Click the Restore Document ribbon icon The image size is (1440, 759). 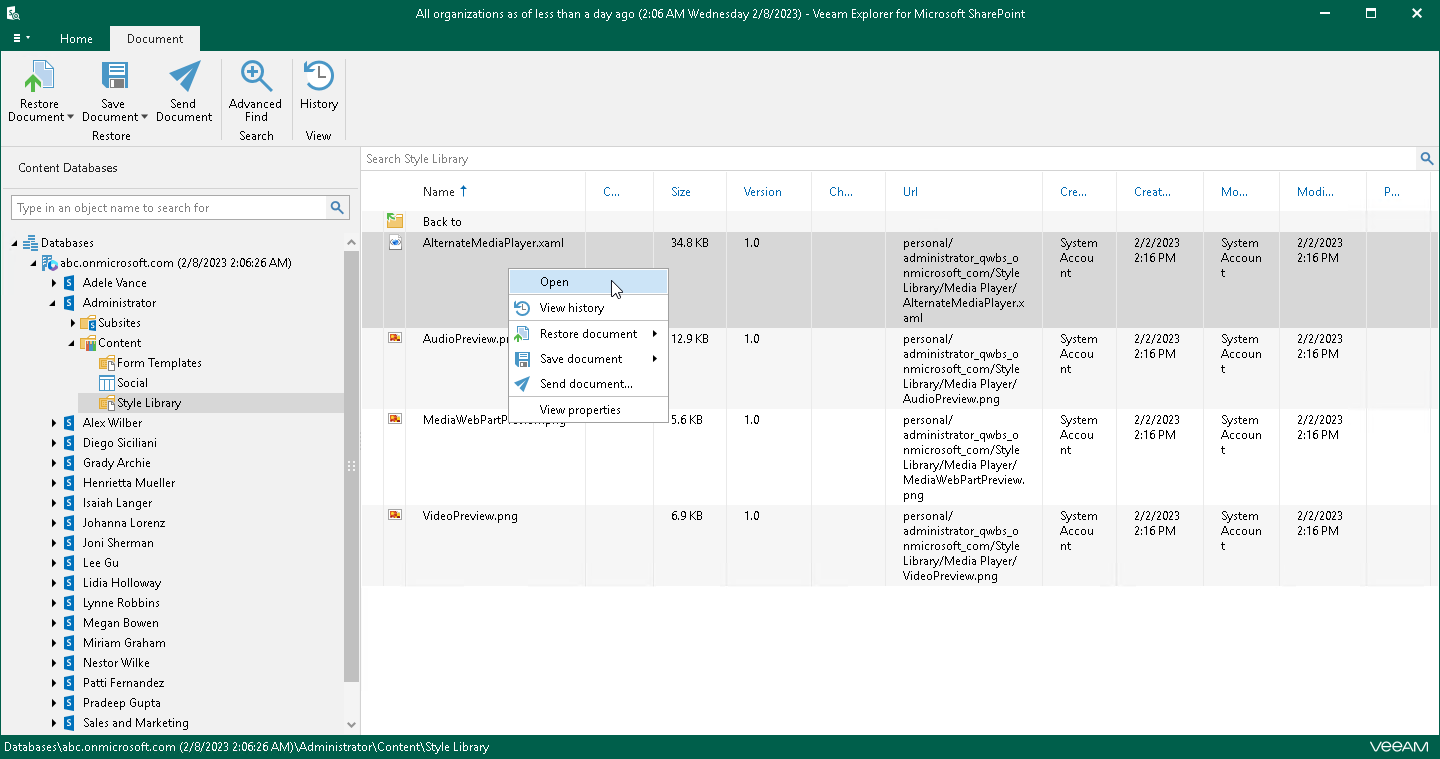click(x=40, y=78)
